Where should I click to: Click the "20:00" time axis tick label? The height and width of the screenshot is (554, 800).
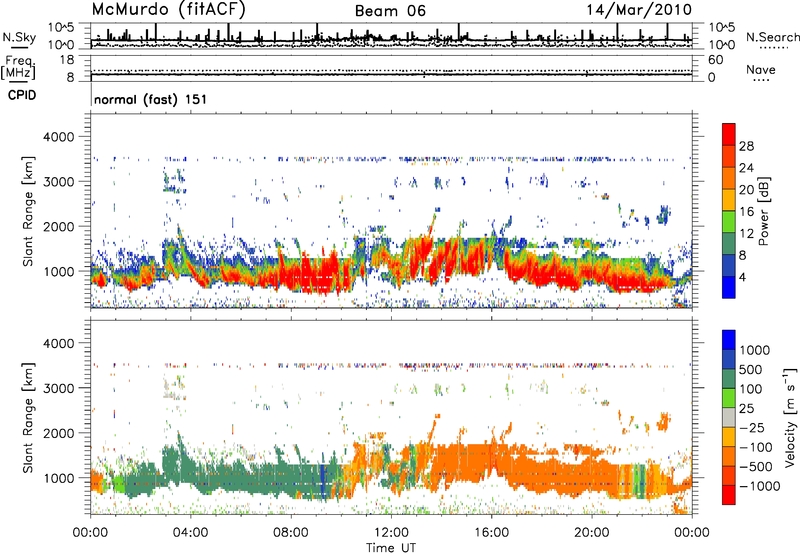(x=591, y=532)
